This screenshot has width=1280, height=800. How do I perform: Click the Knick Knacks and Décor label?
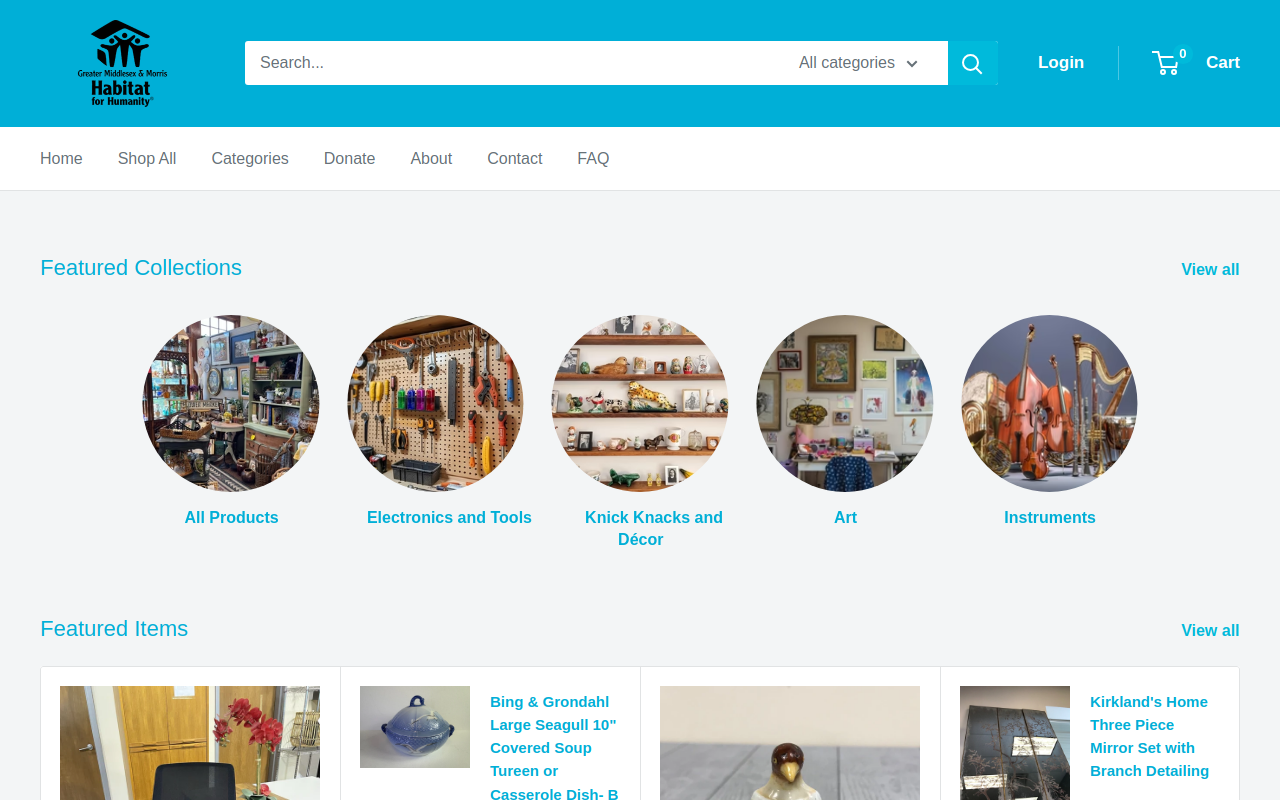click(654, 528)
